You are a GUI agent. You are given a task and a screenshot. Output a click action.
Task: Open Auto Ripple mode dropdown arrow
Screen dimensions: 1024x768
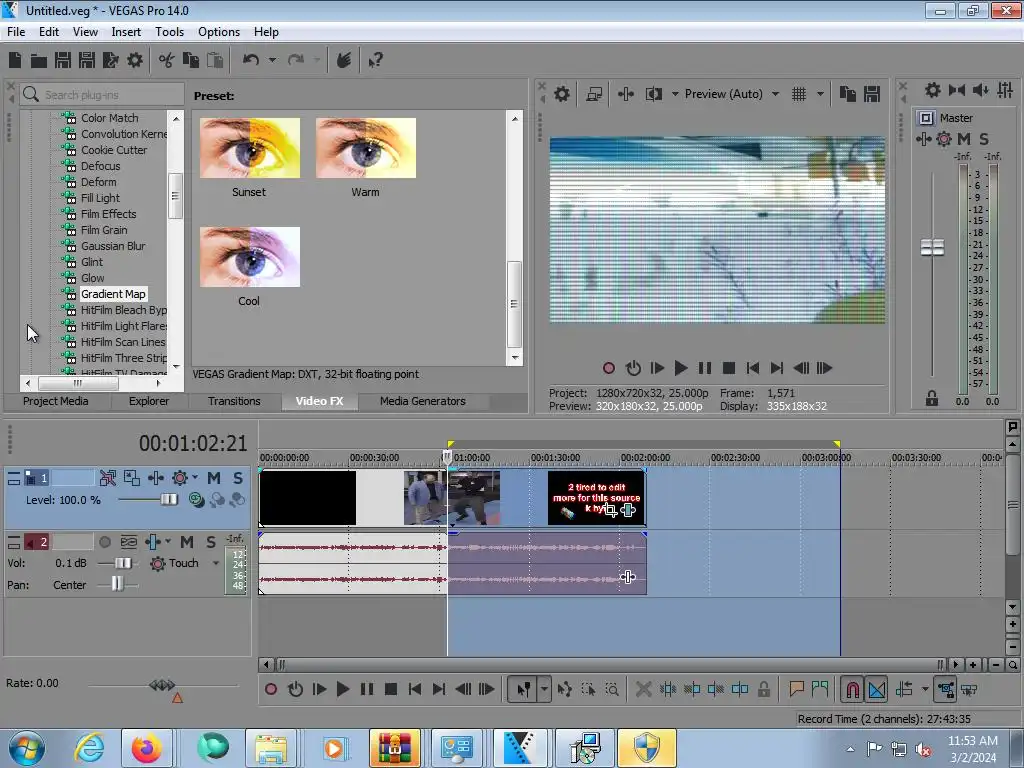click(x=925, y=689)
